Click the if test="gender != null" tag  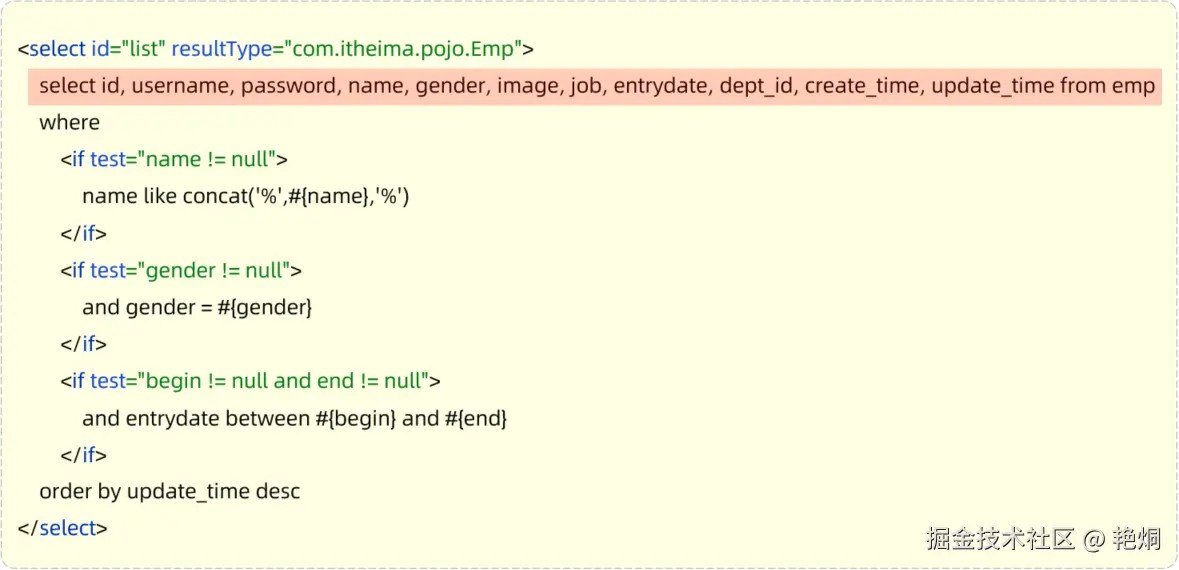181,271
